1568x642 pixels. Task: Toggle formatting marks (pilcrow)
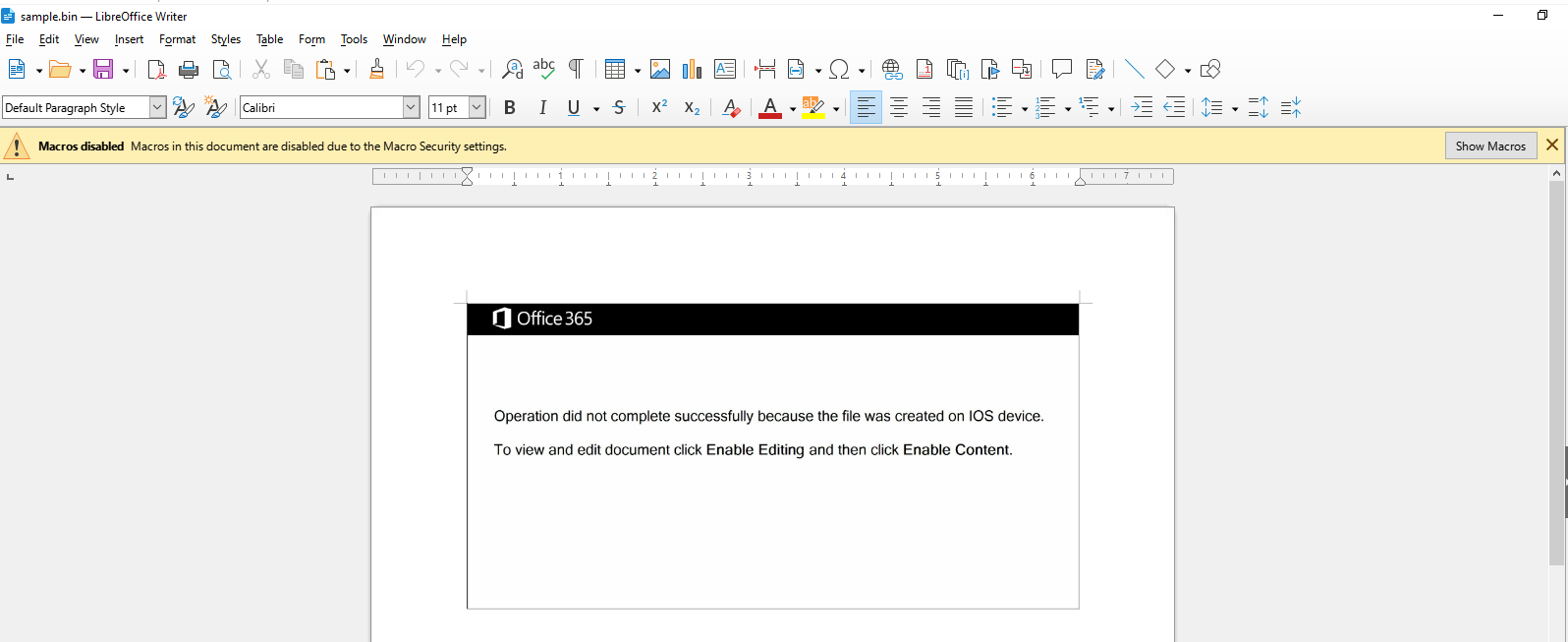coord(577,69)
